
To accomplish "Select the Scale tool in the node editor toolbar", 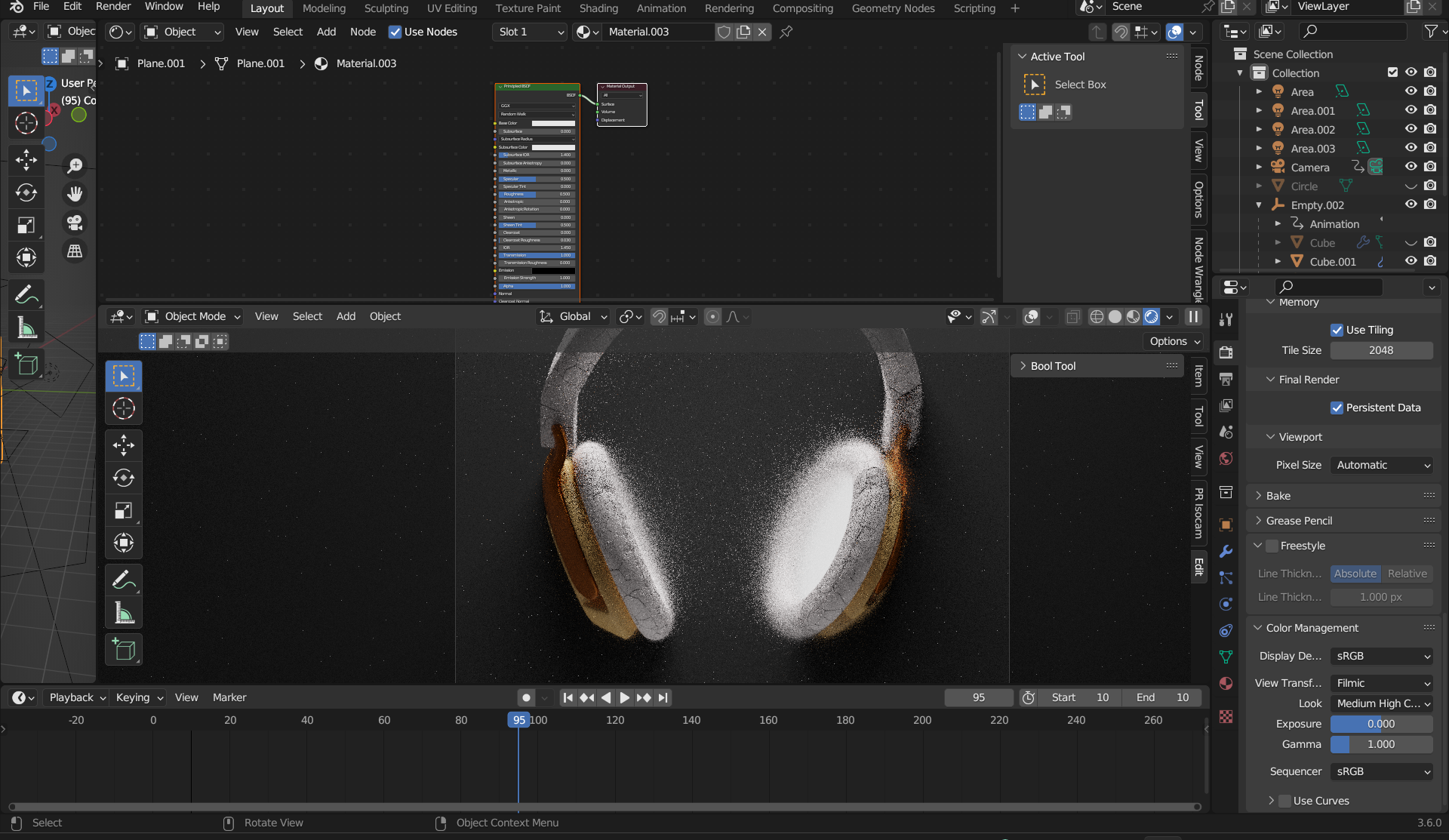I will [x=26, y=223].
